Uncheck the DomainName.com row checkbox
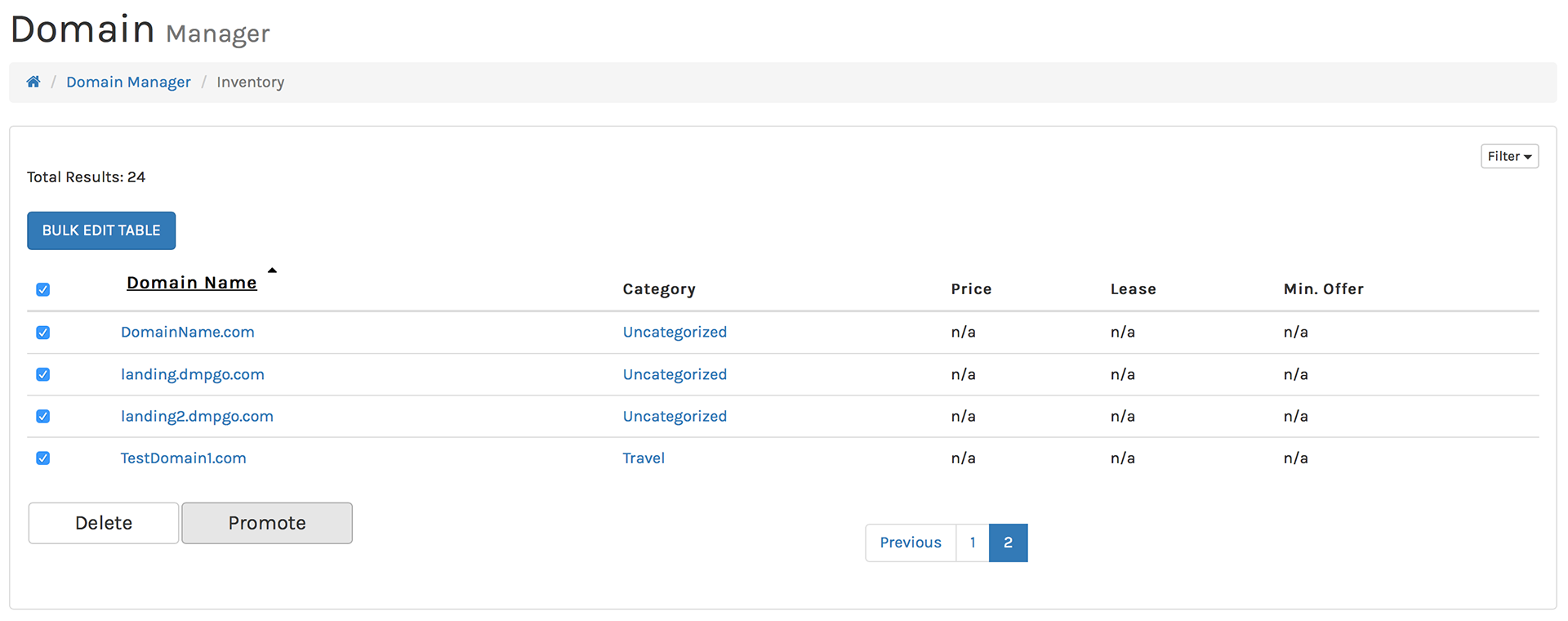Viewport: 1568px width, 621px height. tap(43, 333)
